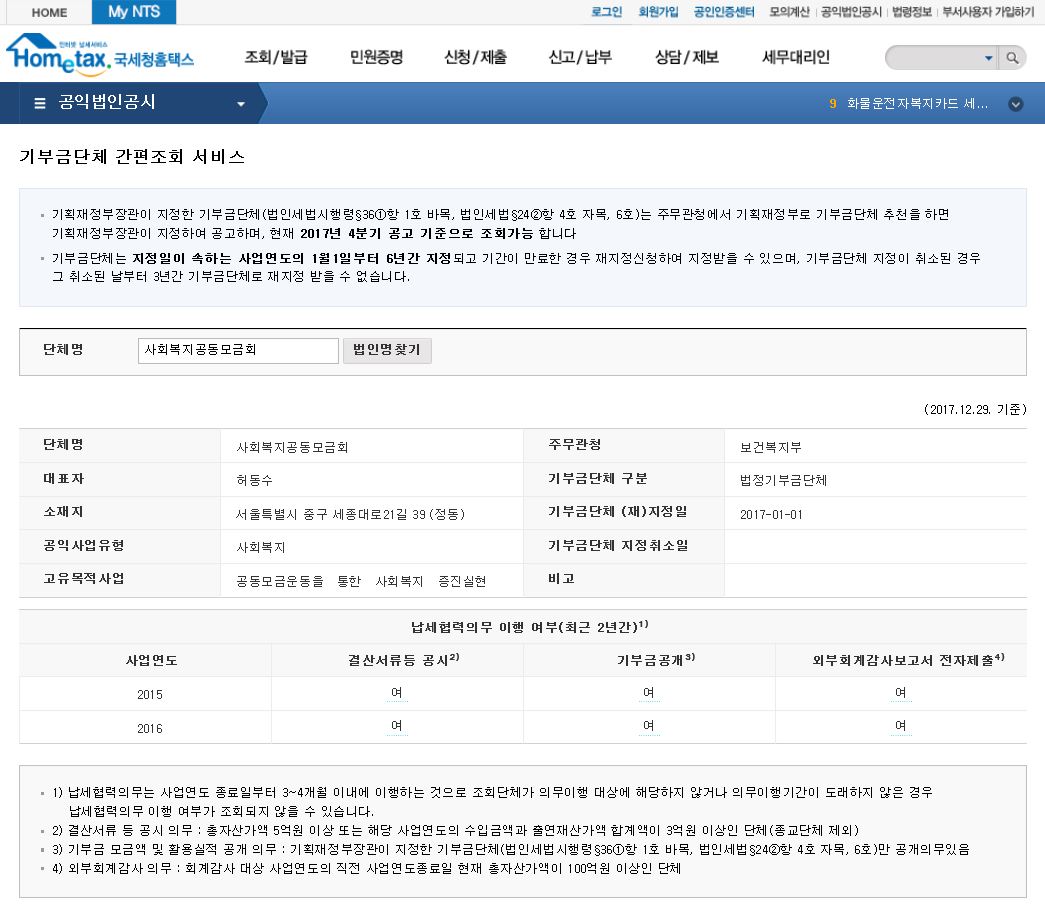Click the 로그인 link
Screen dimensions: 1045x909
coord(606,12)
